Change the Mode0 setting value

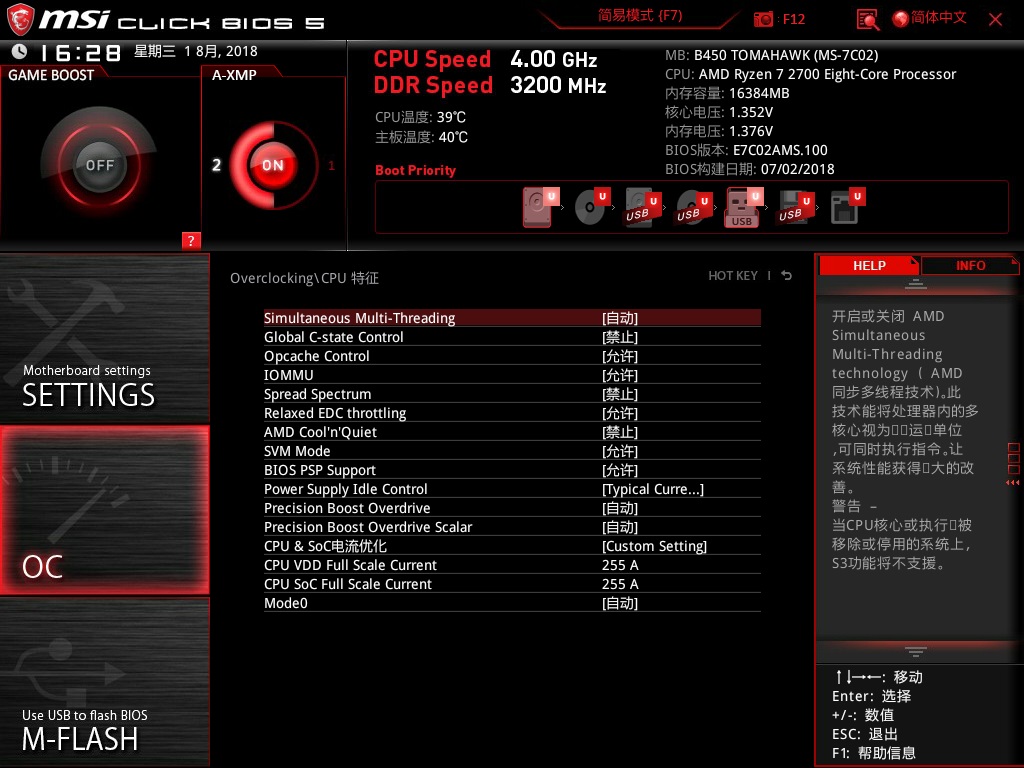pos(620,603)
